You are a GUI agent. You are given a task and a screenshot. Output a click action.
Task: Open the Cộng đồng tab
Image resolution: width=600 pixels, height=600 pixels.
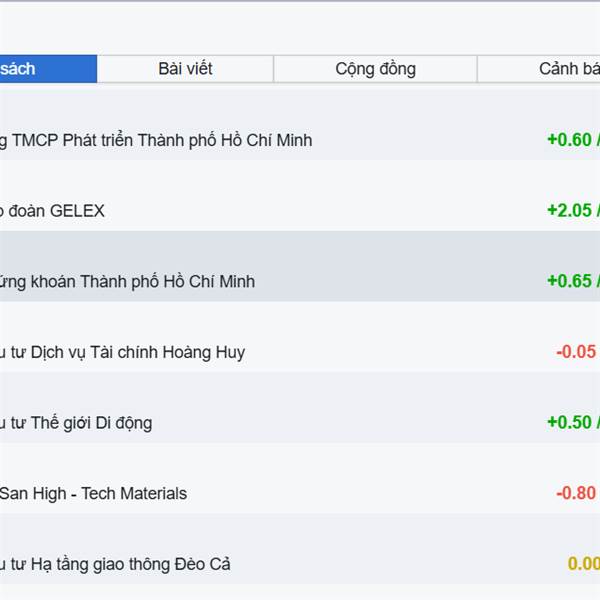(375, 69)
